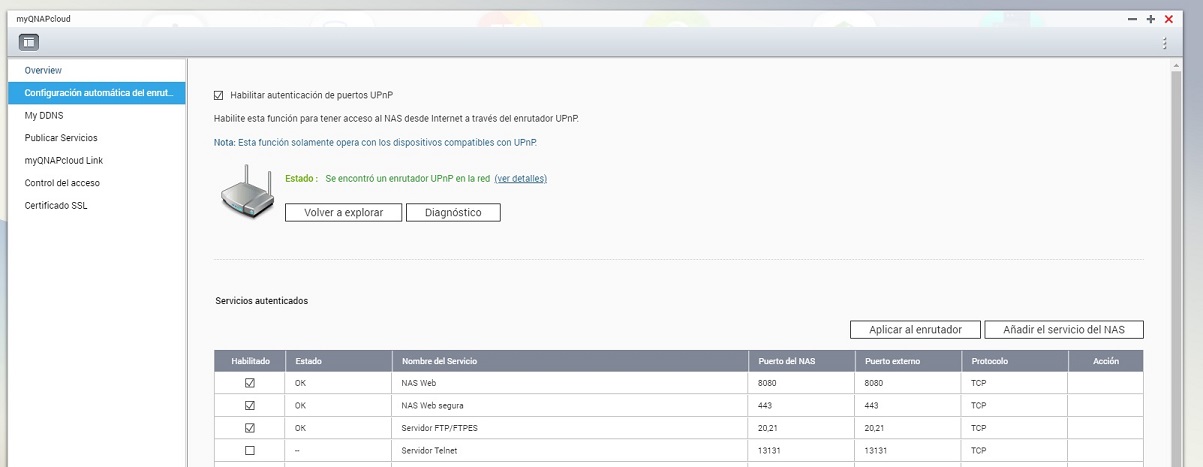Disable Habilitar autenticación de puertos UPnP checkbox
This screenshot has width=1203, height=467.
[x=219, y=95]
